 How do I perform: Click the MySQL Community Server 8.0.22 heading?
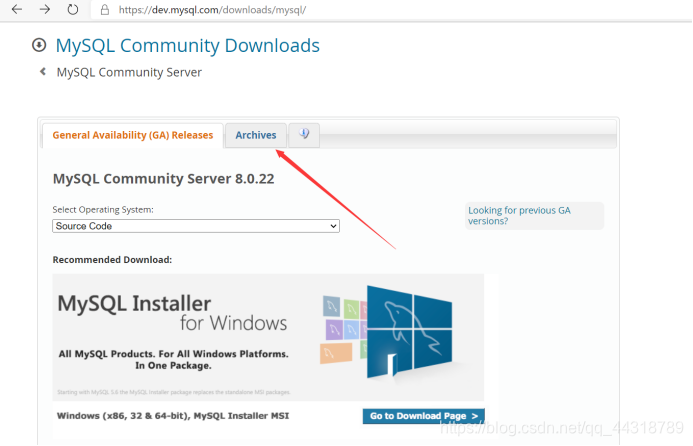[164, 179]
